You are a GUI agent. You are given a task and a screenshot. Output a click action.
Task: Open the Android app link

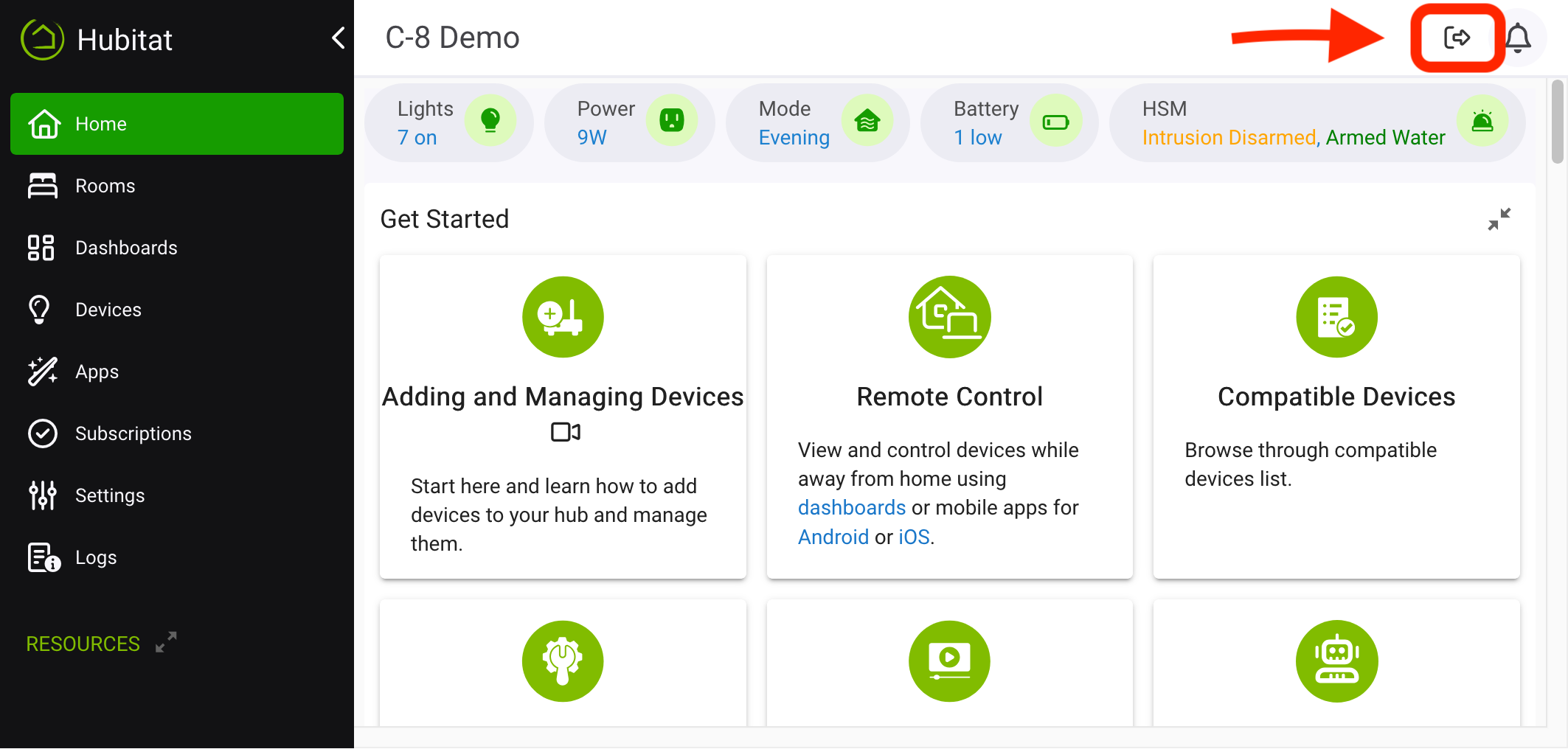833,537
